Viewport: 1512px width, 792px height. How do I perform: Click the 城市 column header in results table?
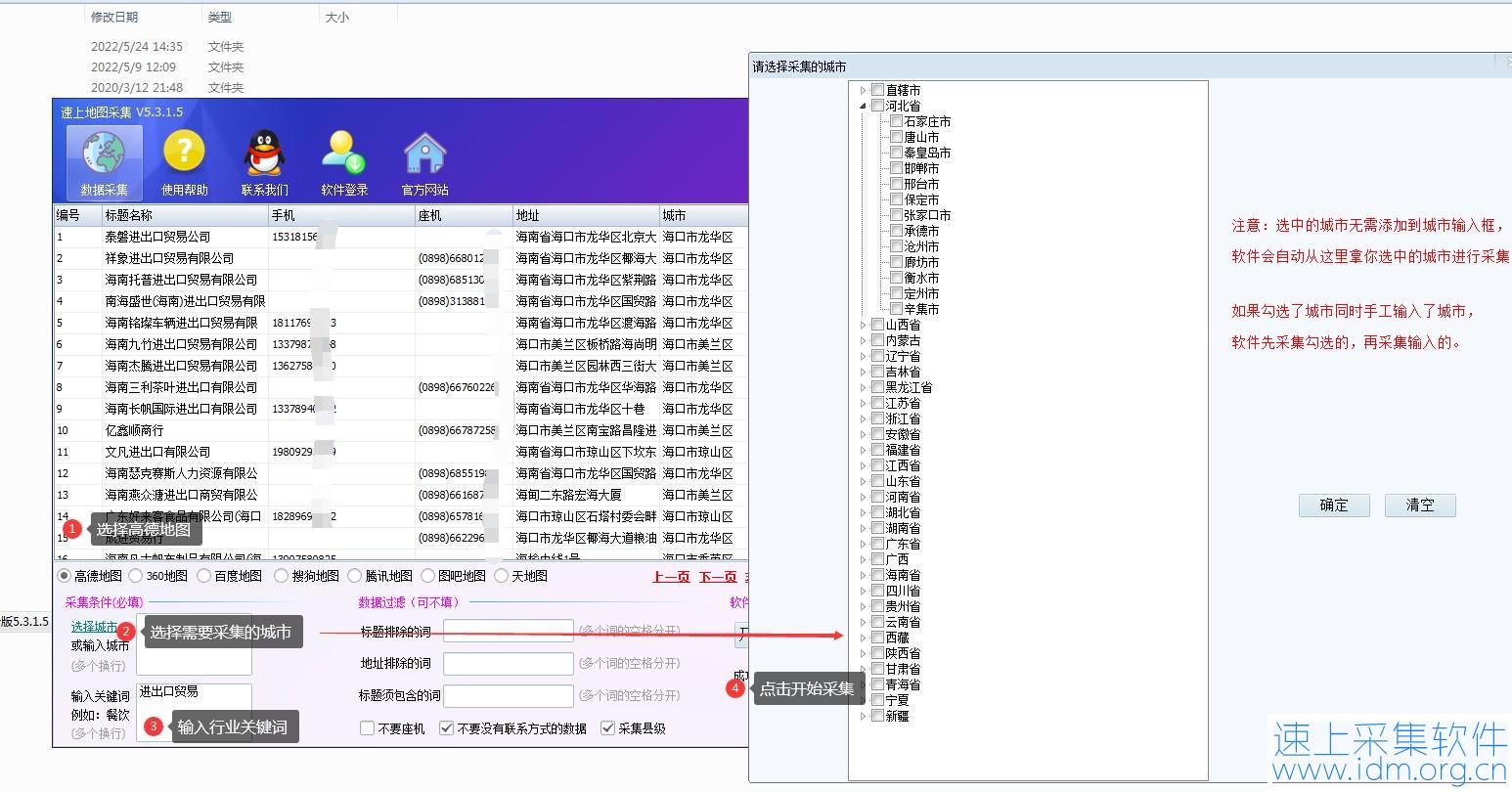[x=704, y=215]
